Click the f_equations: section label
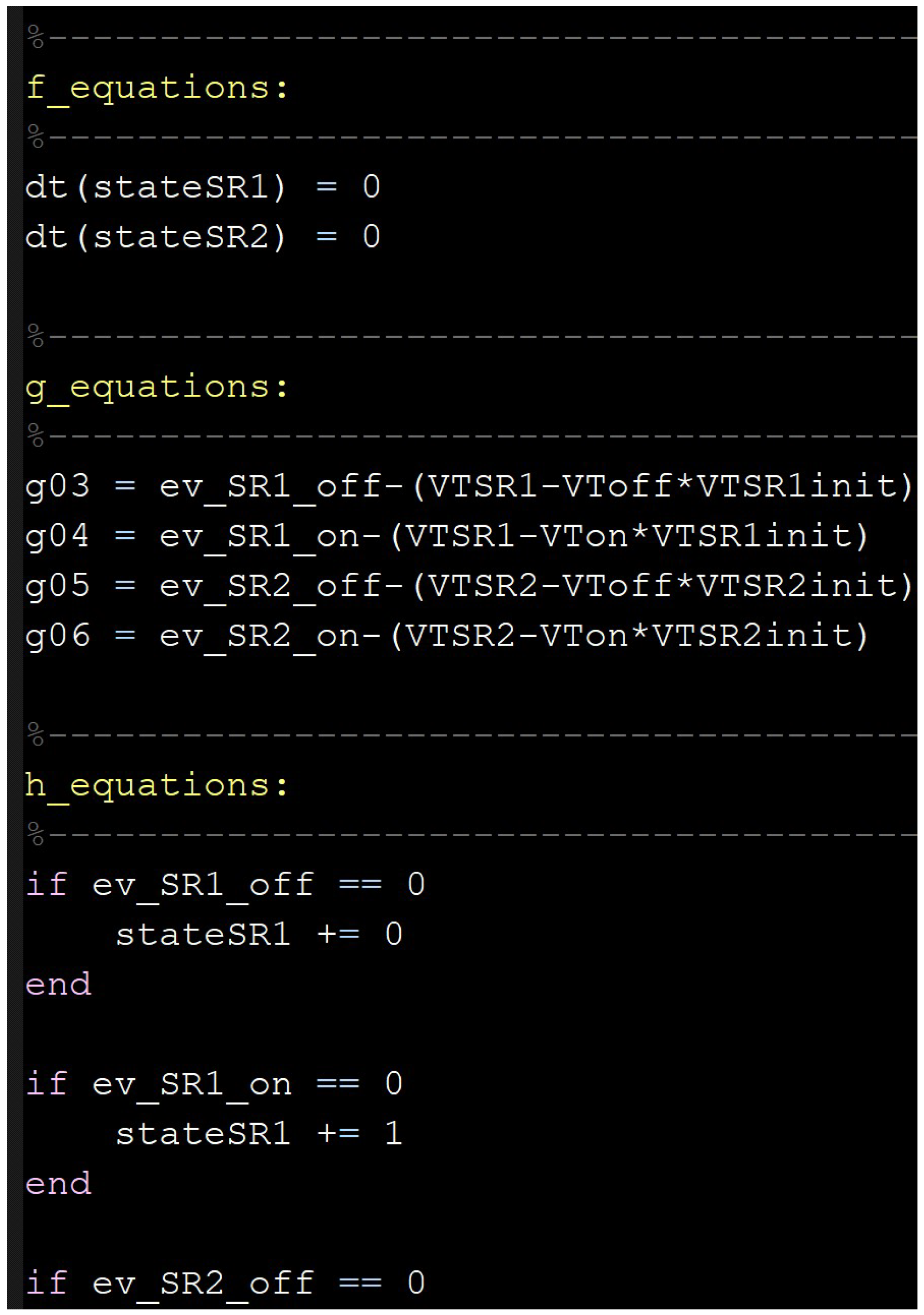The height and width of the screenshot is (1315, 924). pos(157,89)
